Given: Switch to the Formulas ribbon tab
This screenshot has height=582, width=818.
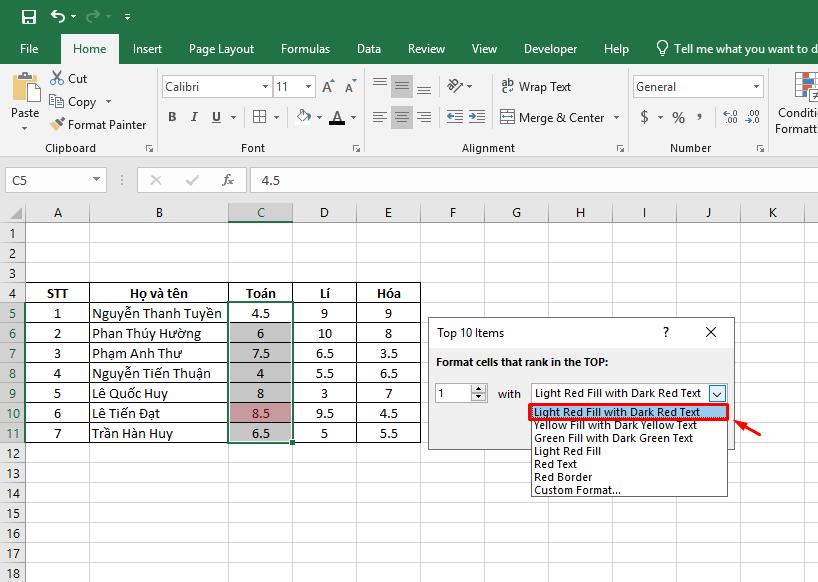Looking at the screenshot, I should click(305, 48).
